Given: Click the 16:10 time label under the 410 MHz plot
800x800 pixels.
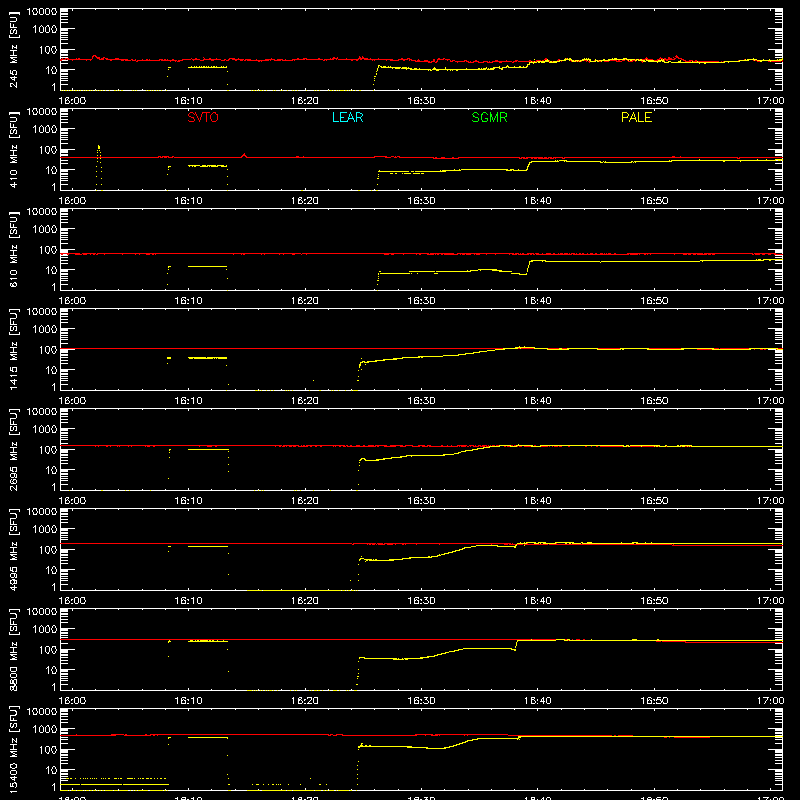Looking at the screenshot, I should 188,201.
